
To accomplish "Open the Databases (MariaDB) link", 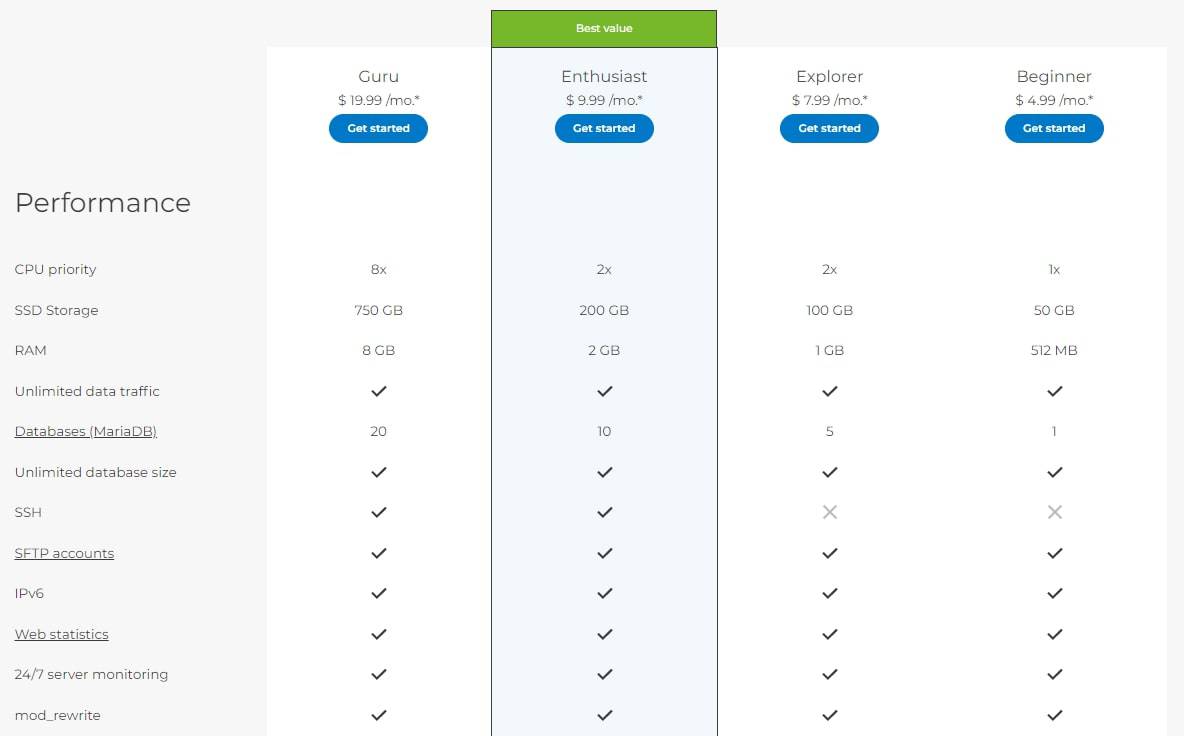I will (85, 432).
